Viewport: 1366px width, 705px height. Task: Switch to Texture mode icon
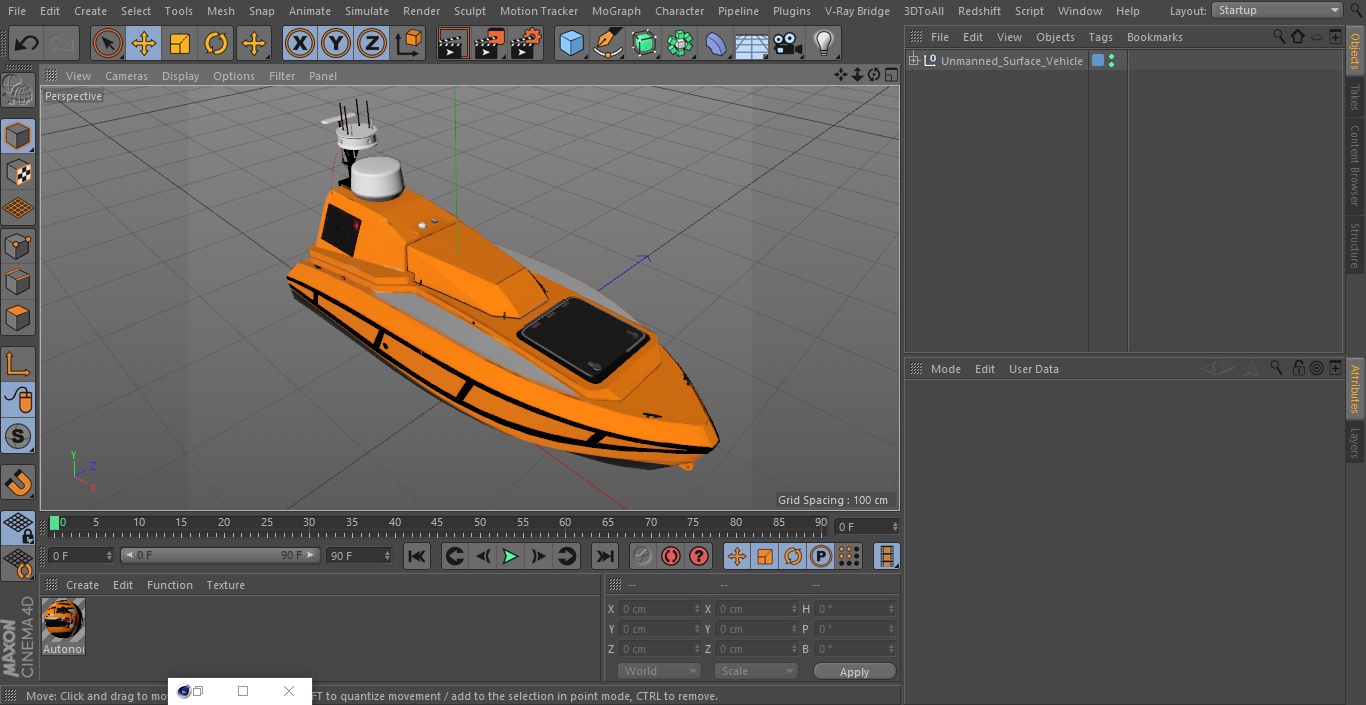(x=18, y=173)
